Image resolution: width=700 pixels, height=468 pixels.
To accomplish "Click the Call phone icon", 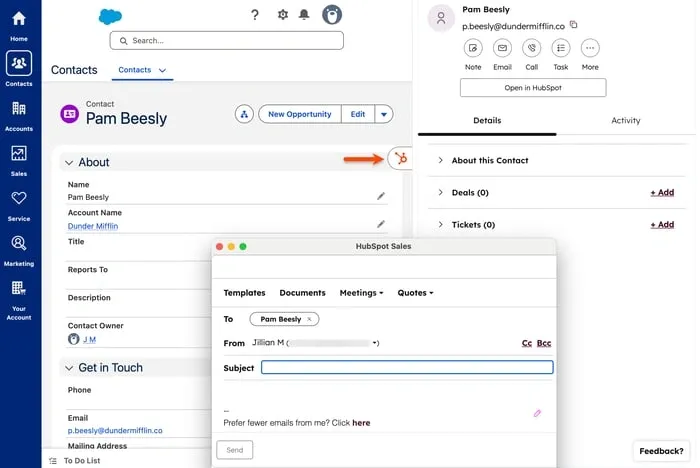I will point(531,48).
